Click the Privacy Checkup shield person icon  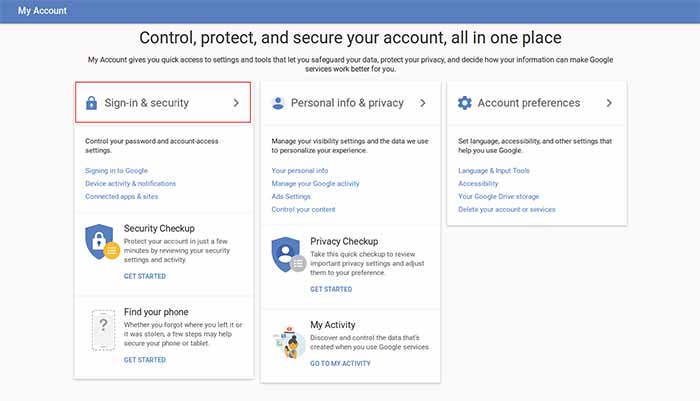click(x=288, y=255)
